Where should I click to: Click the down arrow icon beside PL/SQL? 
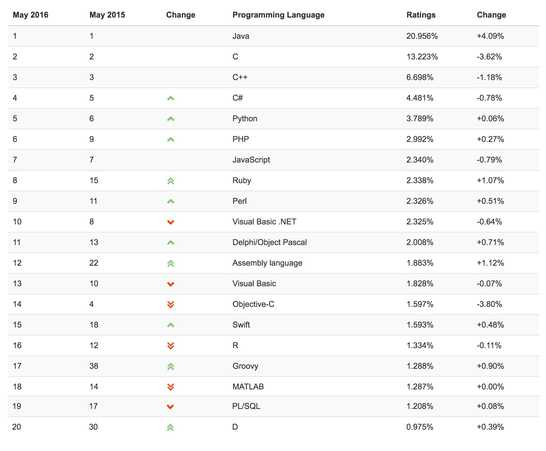pyautogui.click(x=170, y=406)
